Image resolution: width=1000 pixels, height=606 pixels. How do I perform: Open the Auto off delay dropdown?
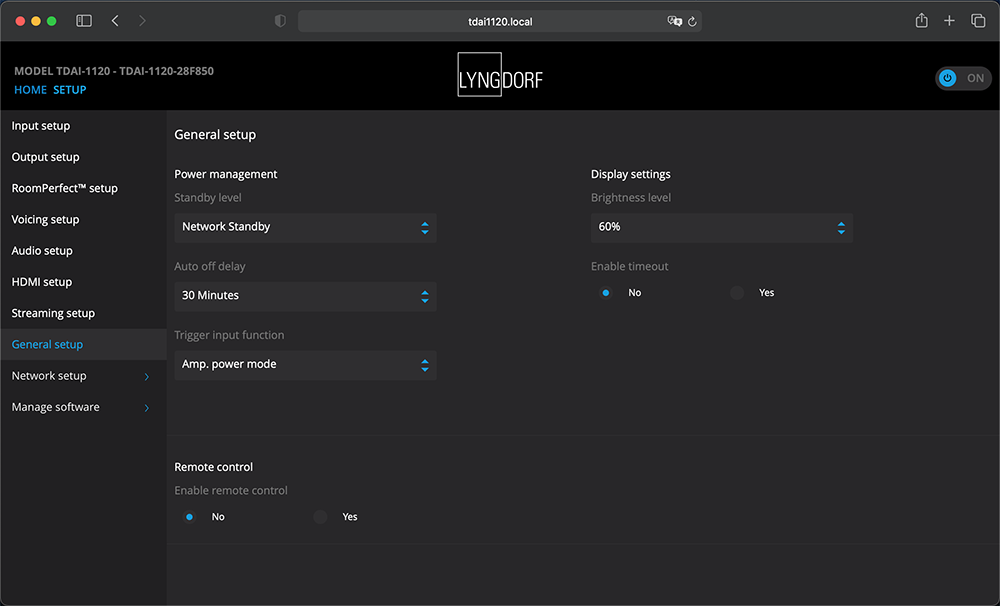coord(305,296)
